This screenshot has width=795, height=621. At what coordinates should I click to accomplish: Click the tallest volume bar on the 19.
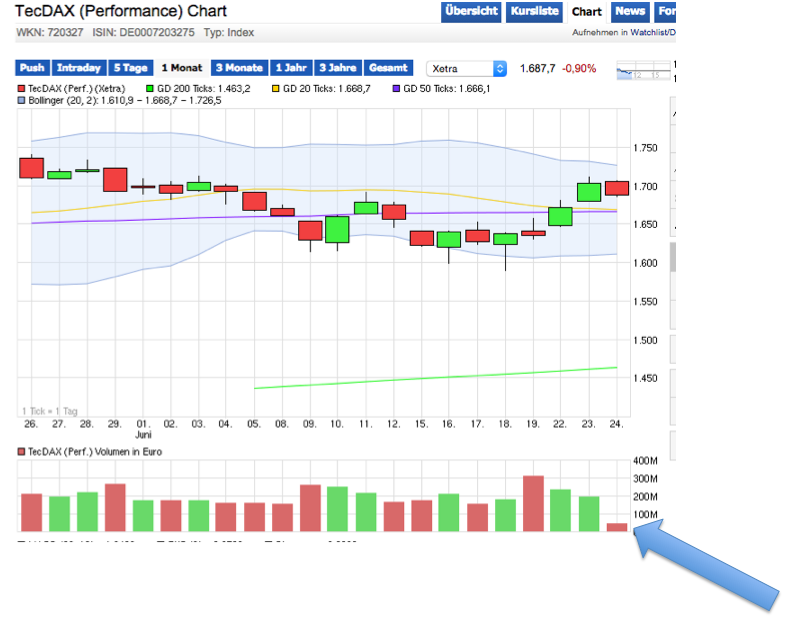point(533,503)
